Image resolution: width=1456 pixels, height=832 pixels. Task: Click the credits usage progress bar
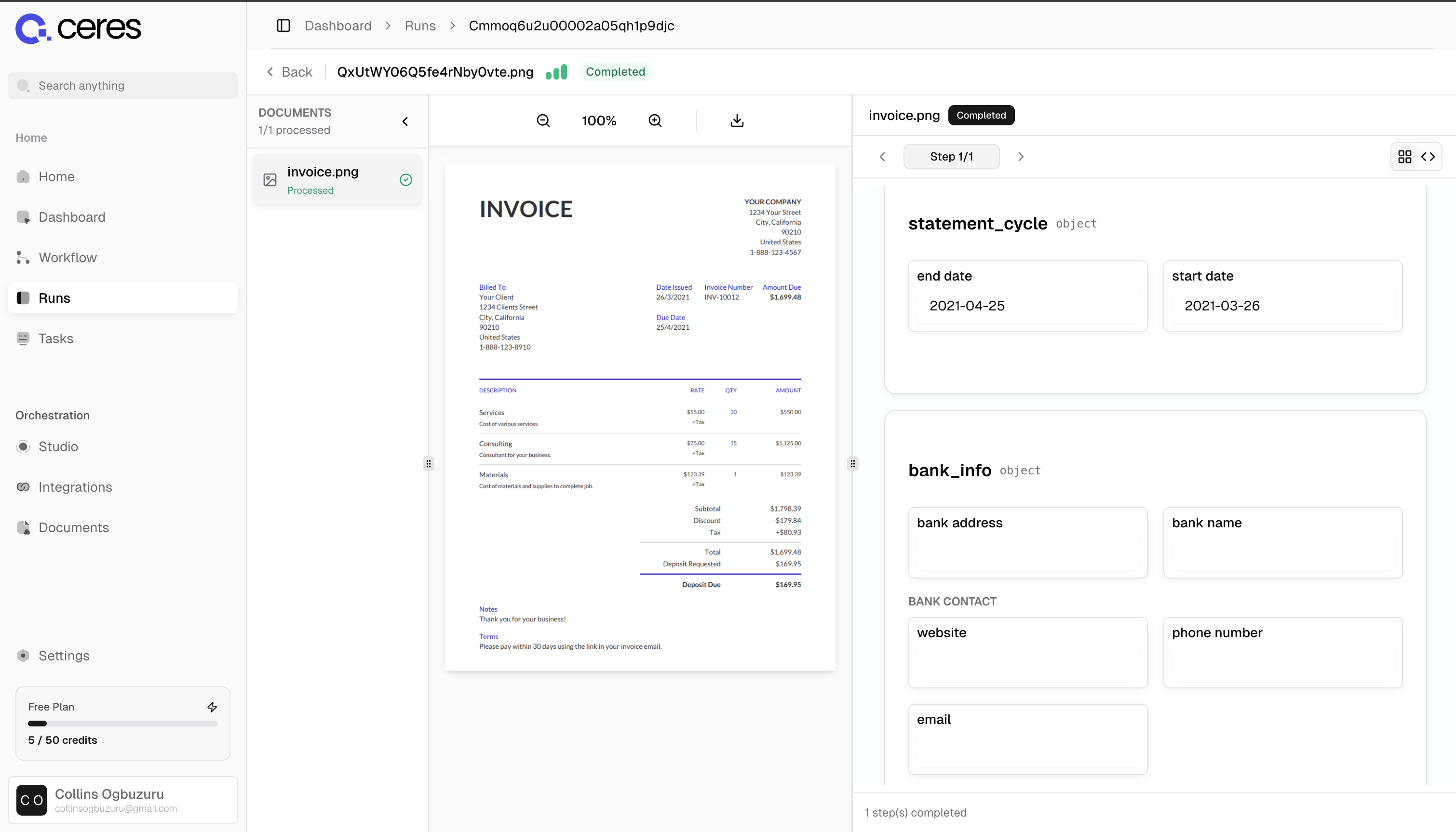122,724
